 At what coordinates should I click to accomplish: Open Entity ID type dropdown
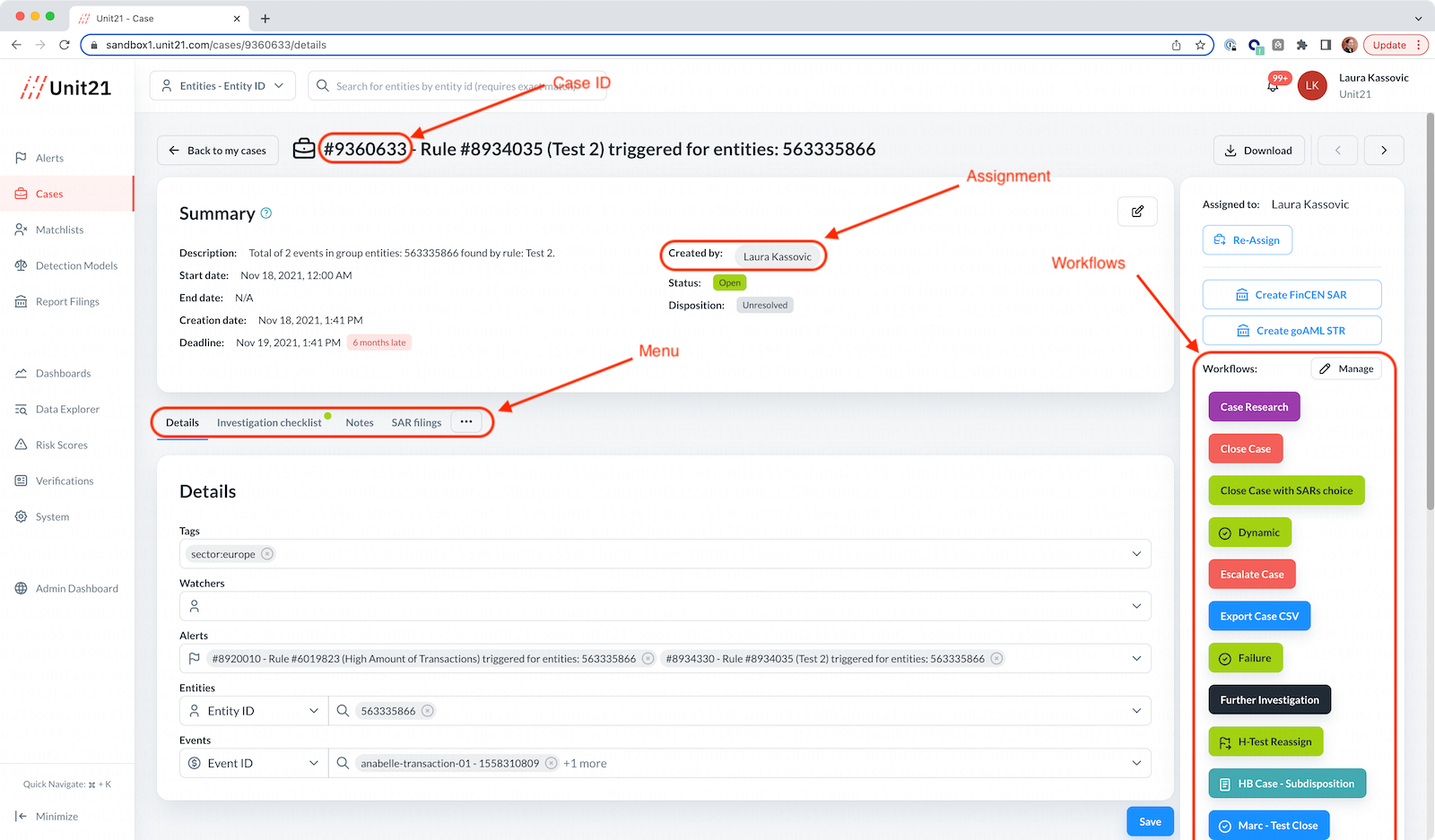pyautogui.click(x=254, y=711)
